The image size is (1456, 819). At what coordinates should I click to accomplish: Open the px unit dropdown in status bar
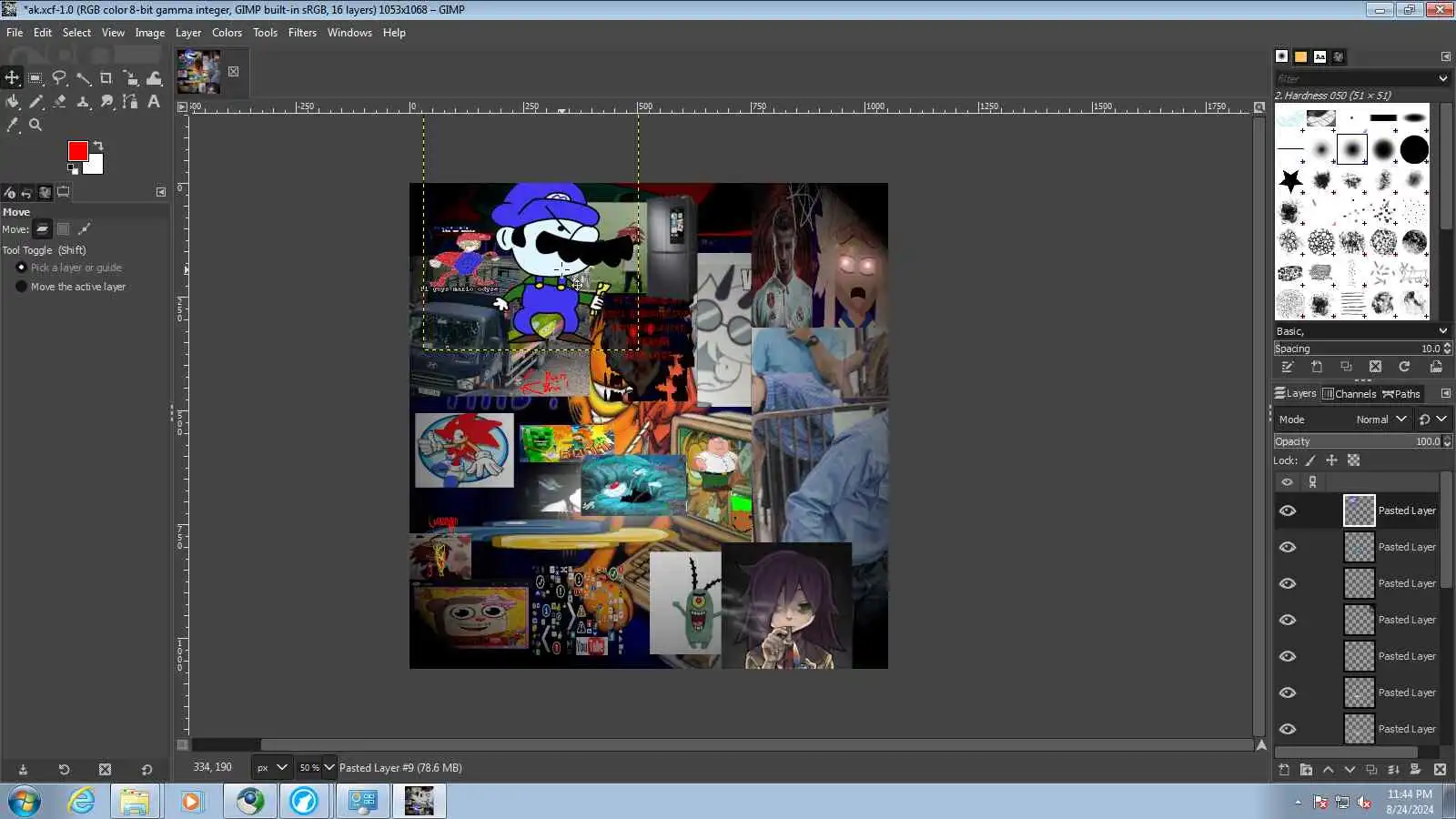click(271, 768)
